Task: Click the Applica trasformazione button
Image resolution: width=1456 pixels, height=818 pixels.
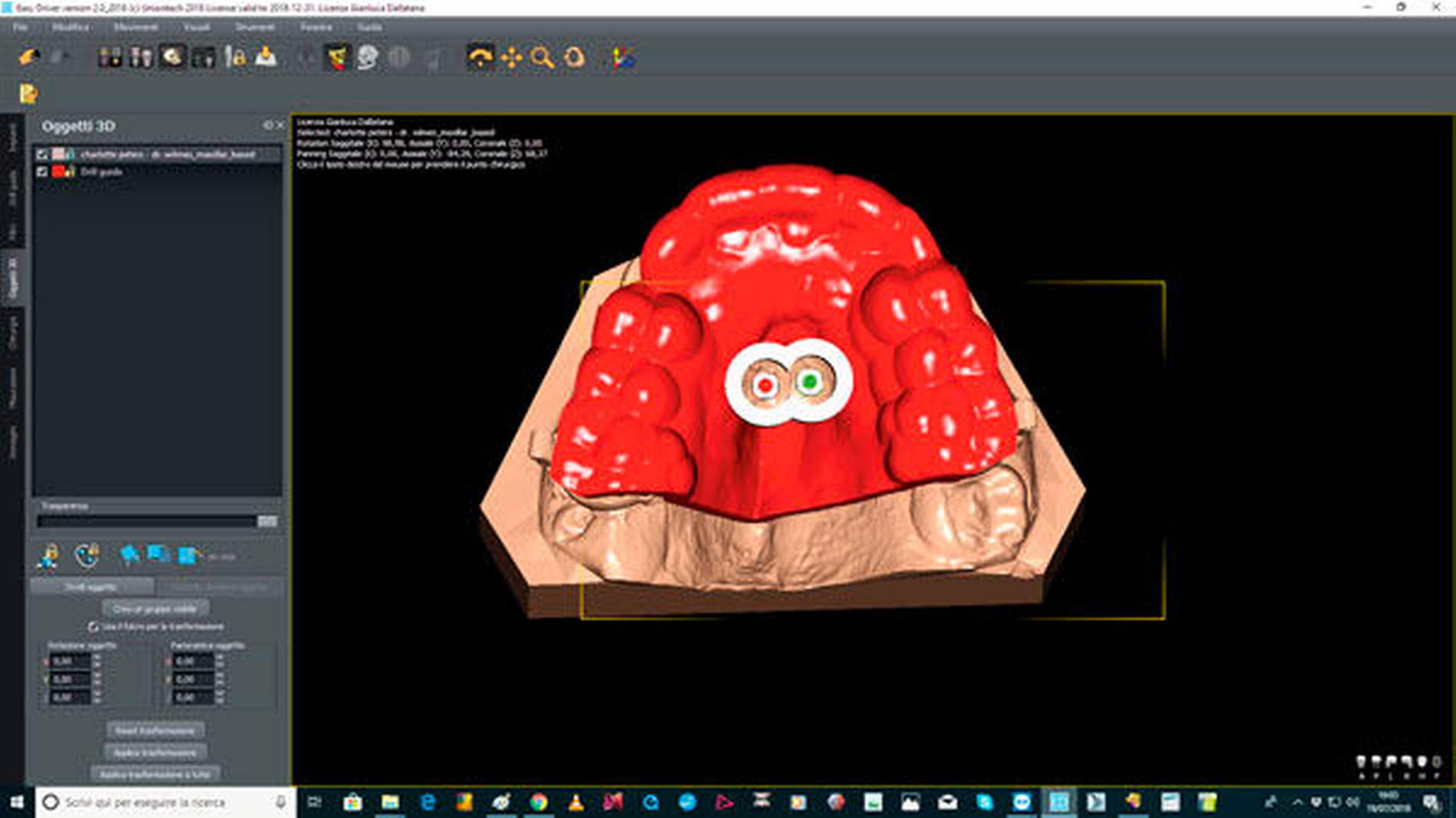Action: click(x=156, y=753)
